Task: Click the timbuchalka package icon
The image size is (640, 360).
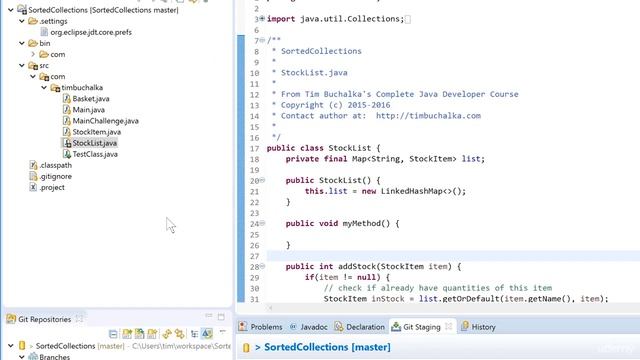Action: pos(55,87)
